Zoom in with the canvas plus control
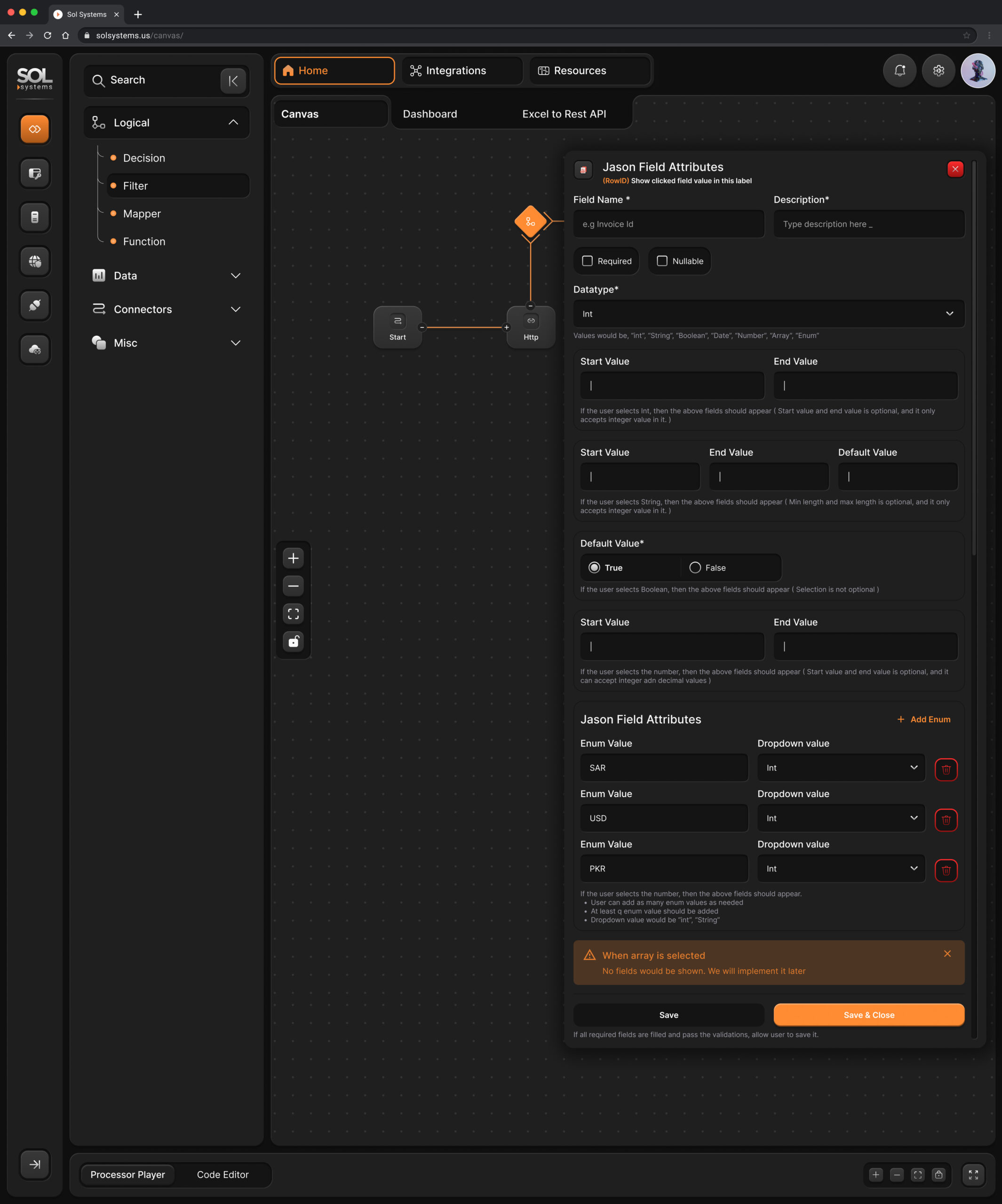This screenshot has width=1002, height=1204. point(293,558)
